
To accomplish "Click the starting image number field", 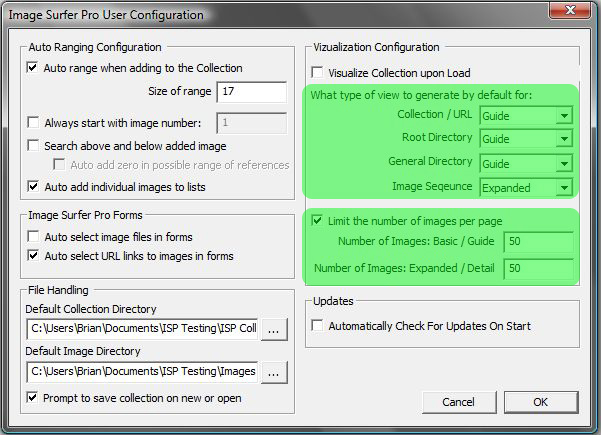I will [251, 123].
